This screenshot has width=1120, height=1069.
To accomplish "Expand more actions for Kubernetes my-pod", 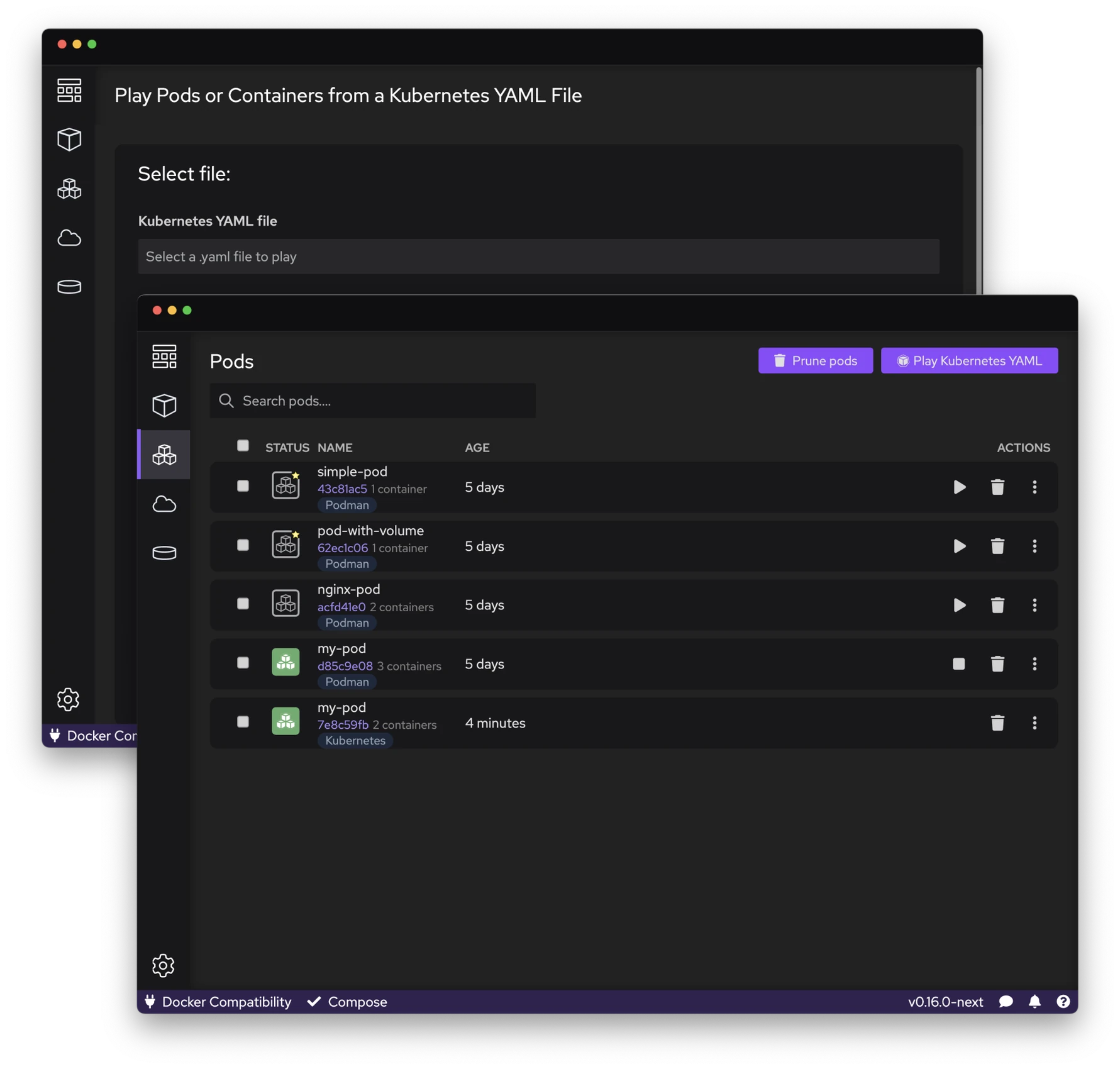I will 1034,723.
